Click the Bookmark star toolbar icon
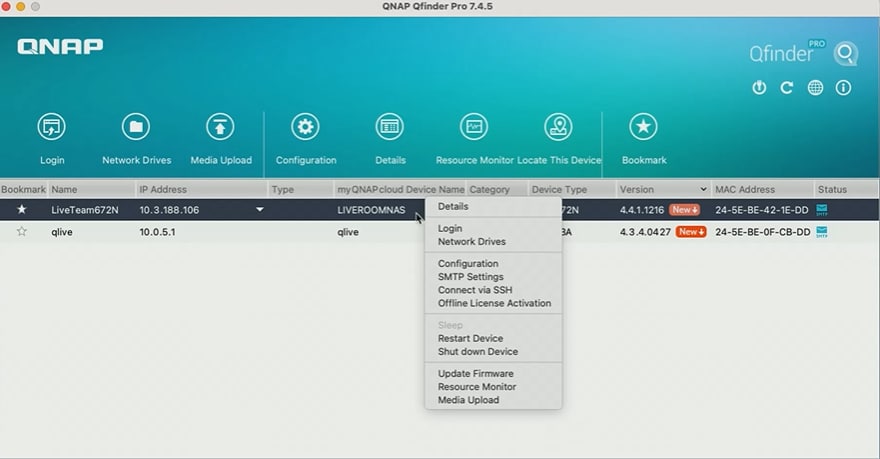 coord(643,127)
